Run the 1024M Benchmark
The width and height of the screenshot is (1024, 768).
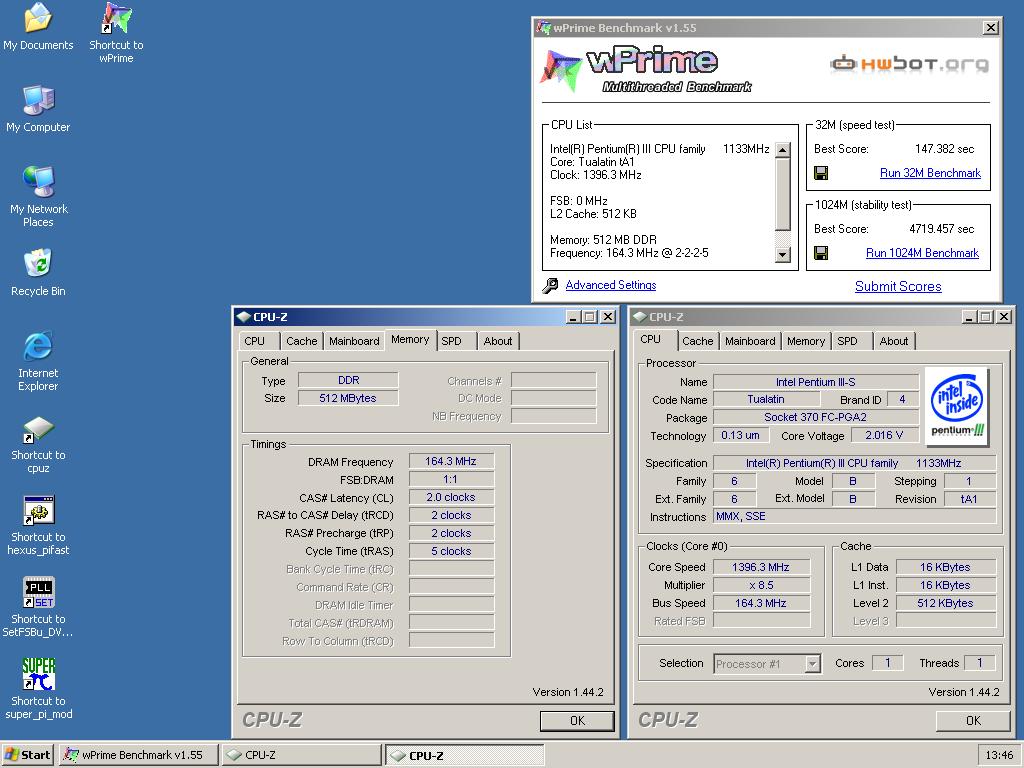[922, 253]
